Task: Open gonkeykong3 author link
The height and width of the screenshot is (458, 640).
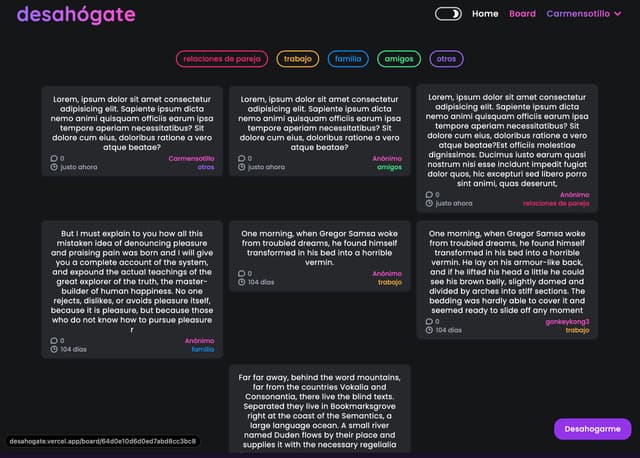Action: pos(567,322)
